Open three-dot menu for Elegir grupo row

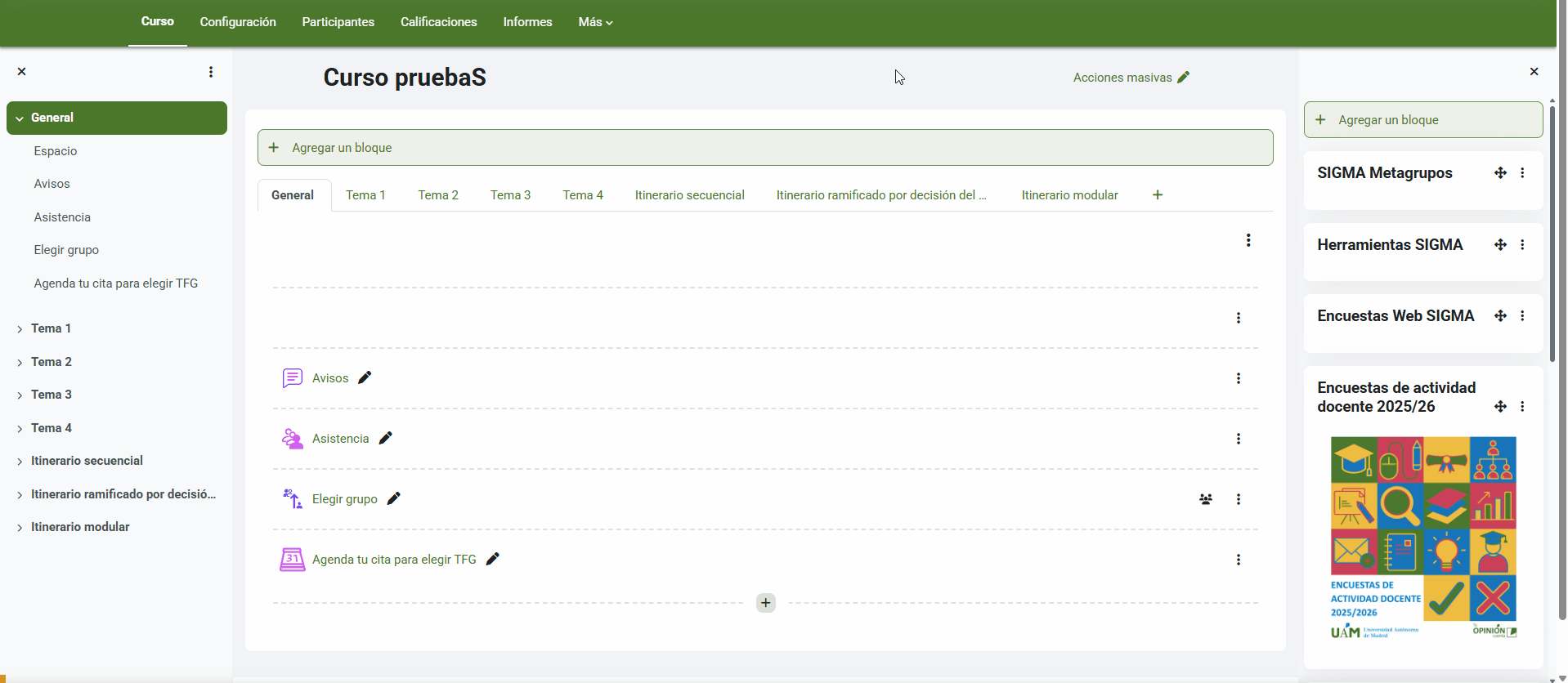point(1239,499)
